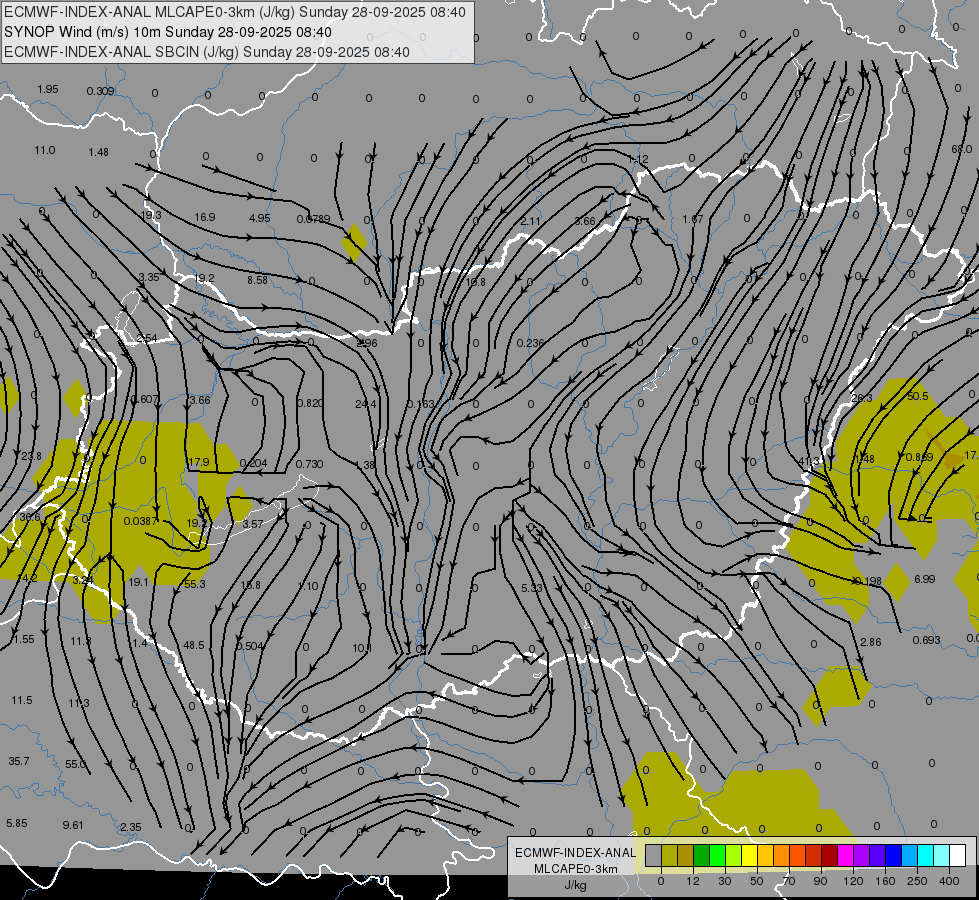Click the legend title MLCAPE0-3km

click(x=575, y=869)
